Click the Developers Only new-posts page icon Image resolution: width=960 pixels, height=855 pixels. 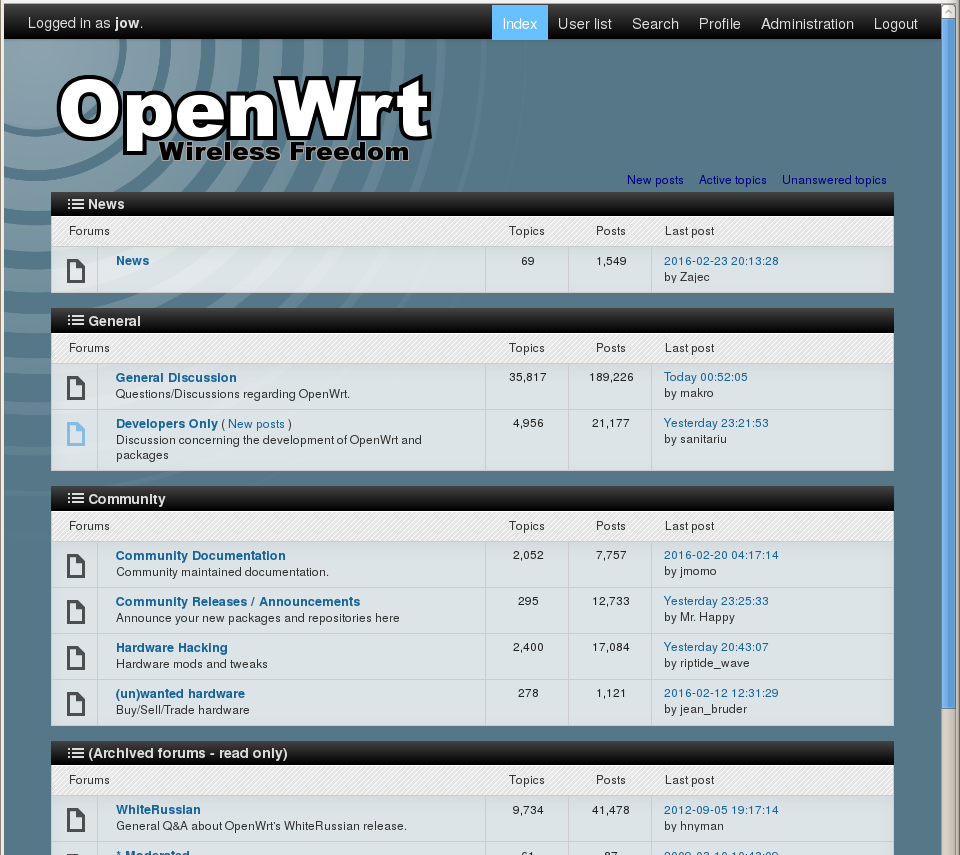click(76, 434)
